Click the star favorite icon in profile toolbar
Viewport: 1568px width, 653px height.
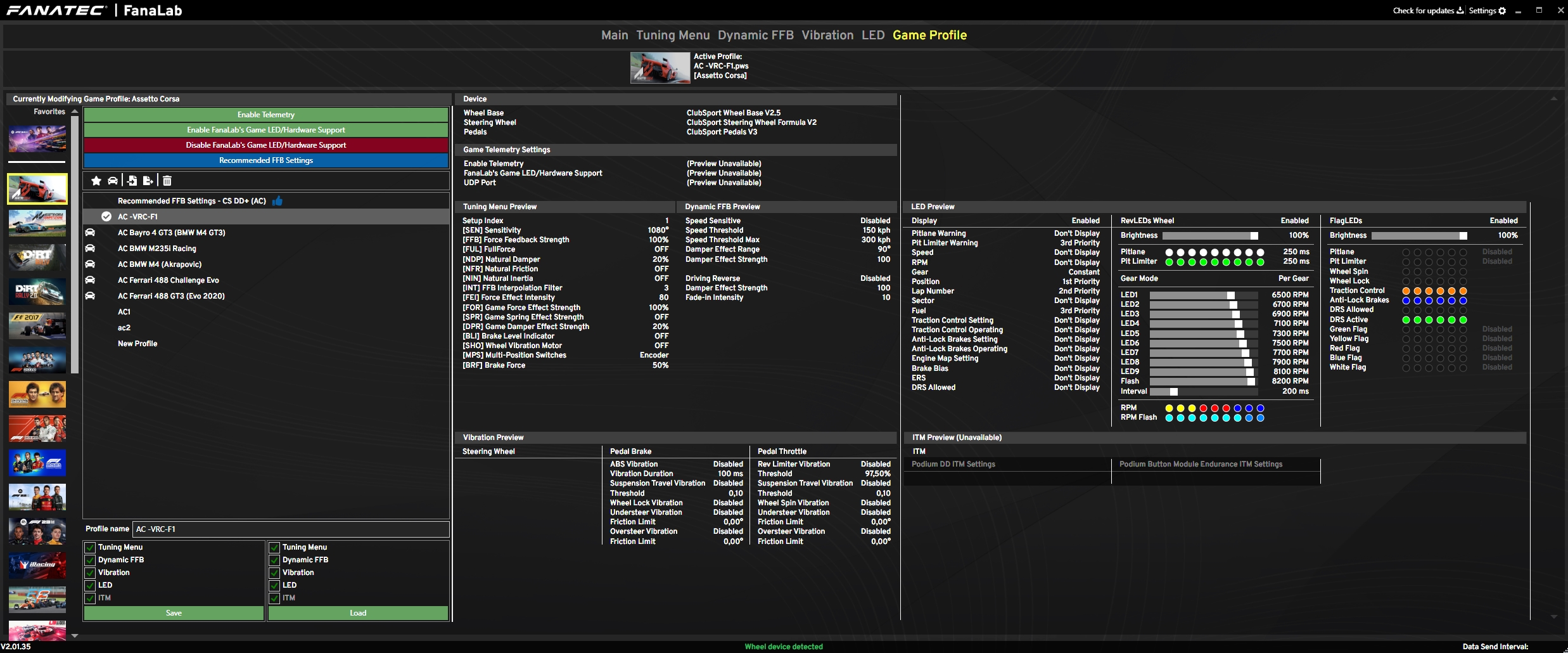tap(96, 181)
